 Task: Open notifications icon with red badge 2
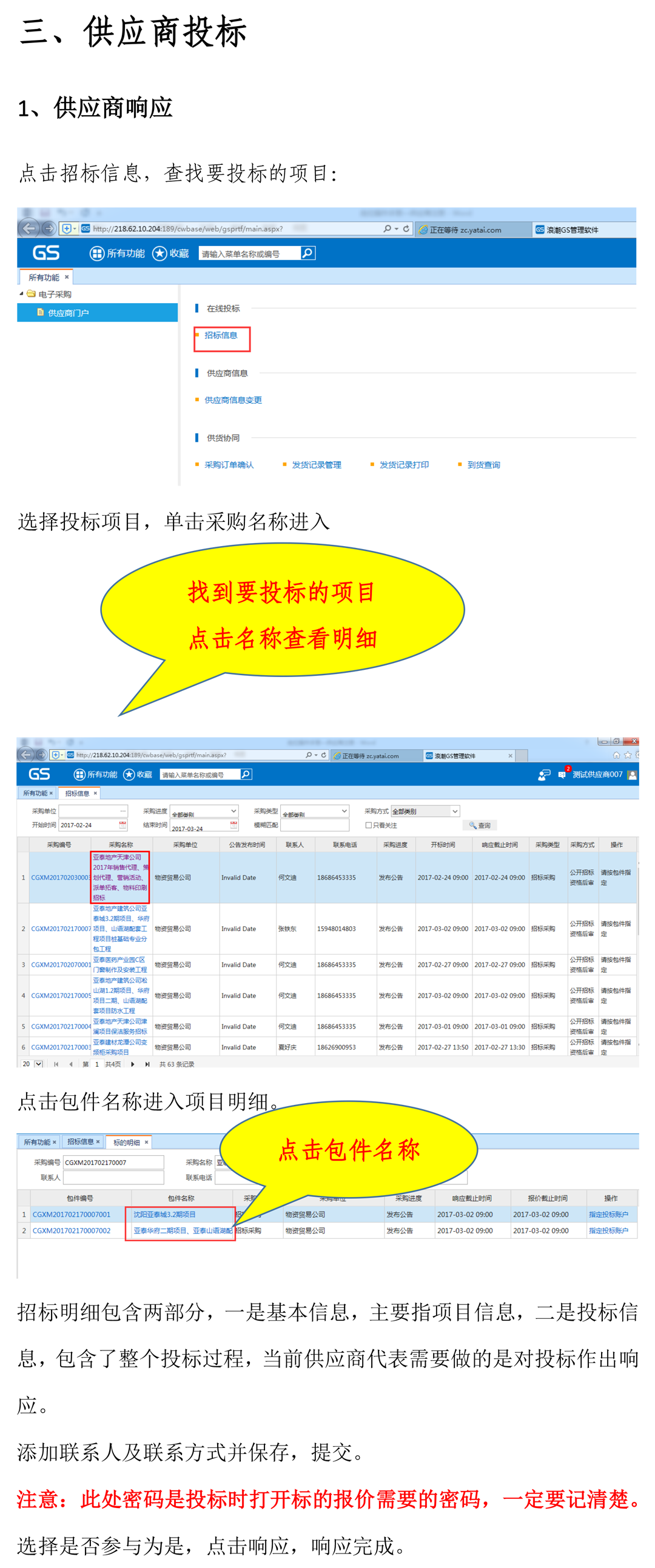pos(562,774)
